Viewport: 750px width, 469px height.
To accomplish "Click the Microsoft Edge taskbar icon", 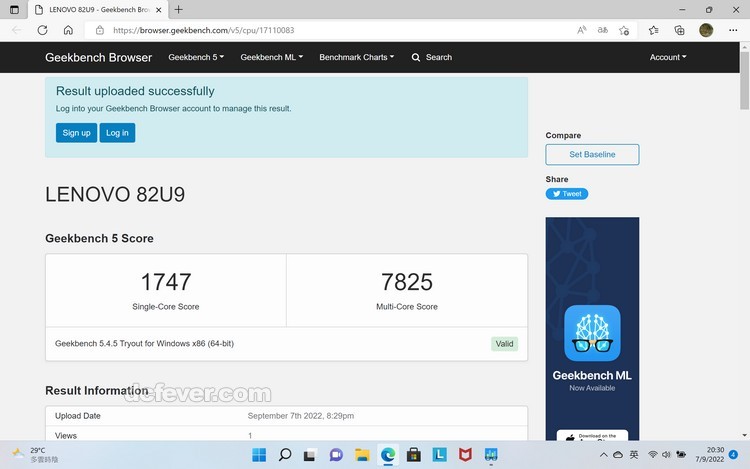I will pos(388,455).
